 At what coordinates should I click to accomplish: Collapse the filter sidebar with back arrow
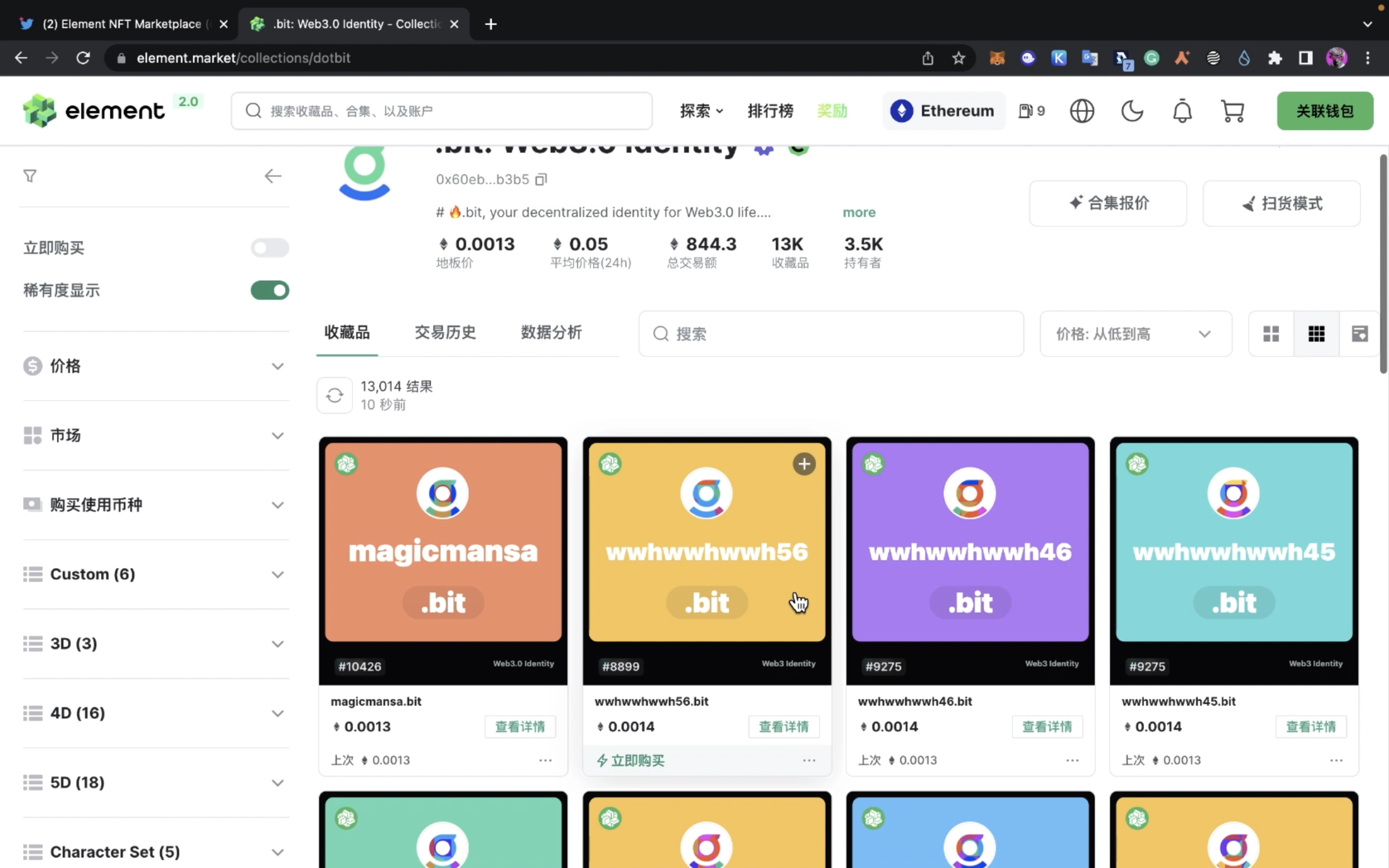point(273,176)
